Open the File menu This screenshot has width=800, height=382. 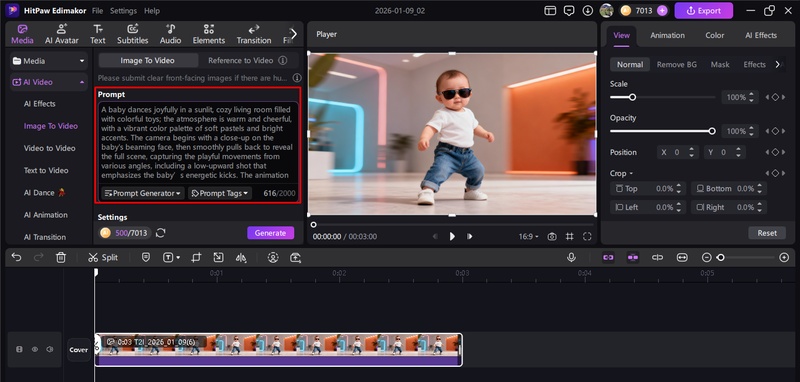(x=97, y=11)
